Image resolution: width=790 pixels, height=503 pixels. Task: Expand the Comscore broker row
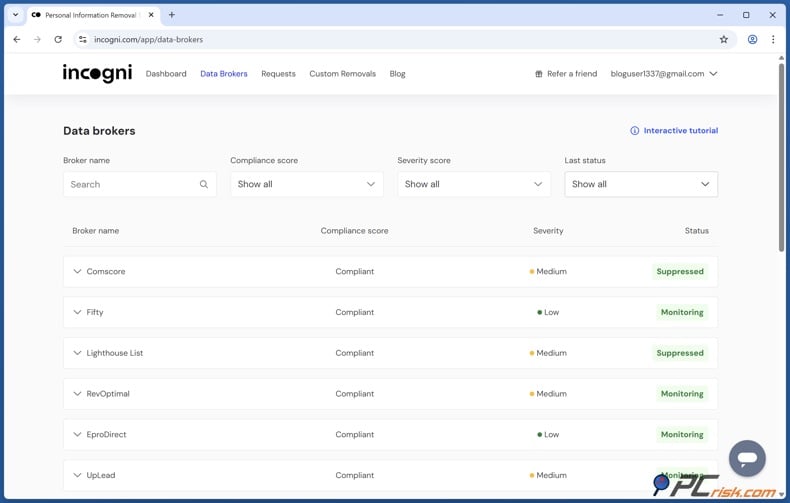coord(77,272)
